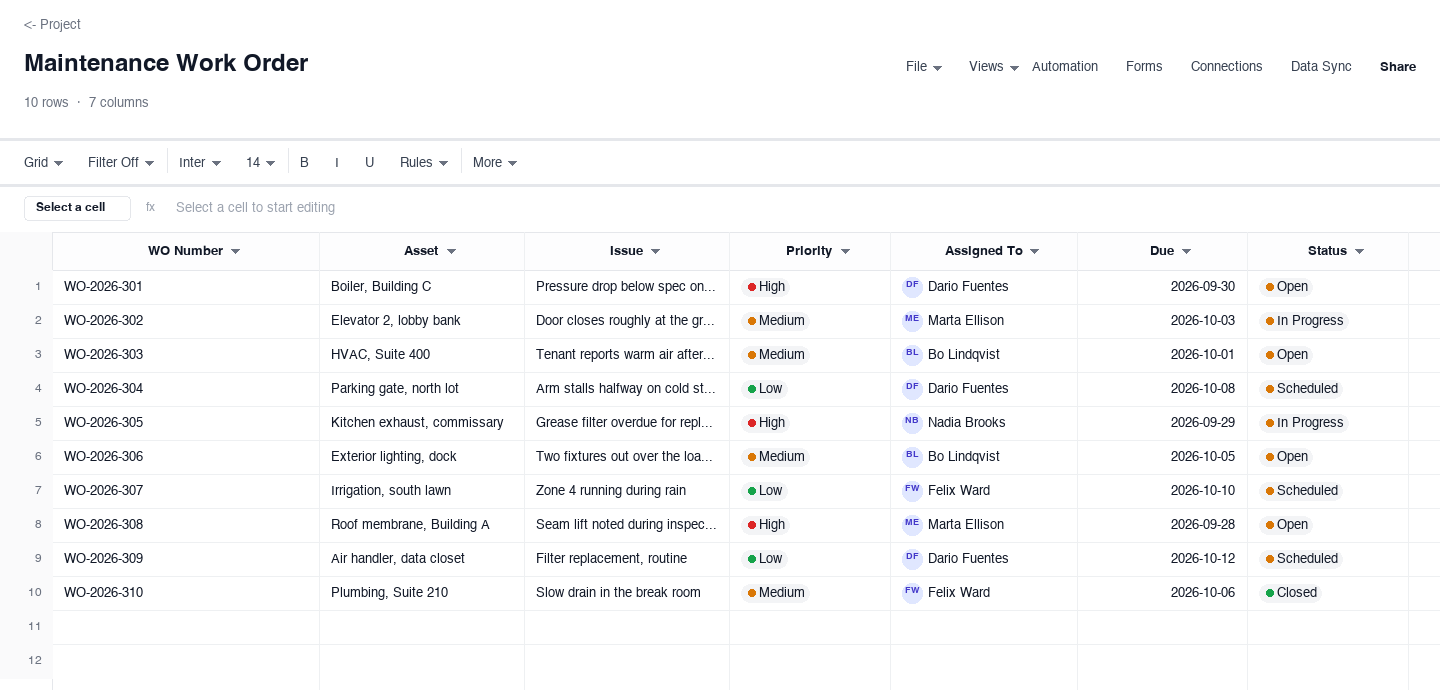Screen dimensions: 1440x690
Task: Click the High priority tag for WO-2026-301
Action: [x=765, y=287]
